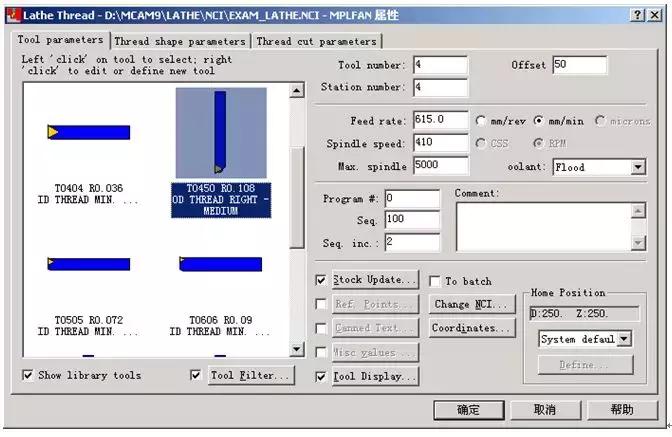Click the home position D:250 Z:250 field
Image resolution: width=672 pixels, height=437 pixels.
pos(585,314)
